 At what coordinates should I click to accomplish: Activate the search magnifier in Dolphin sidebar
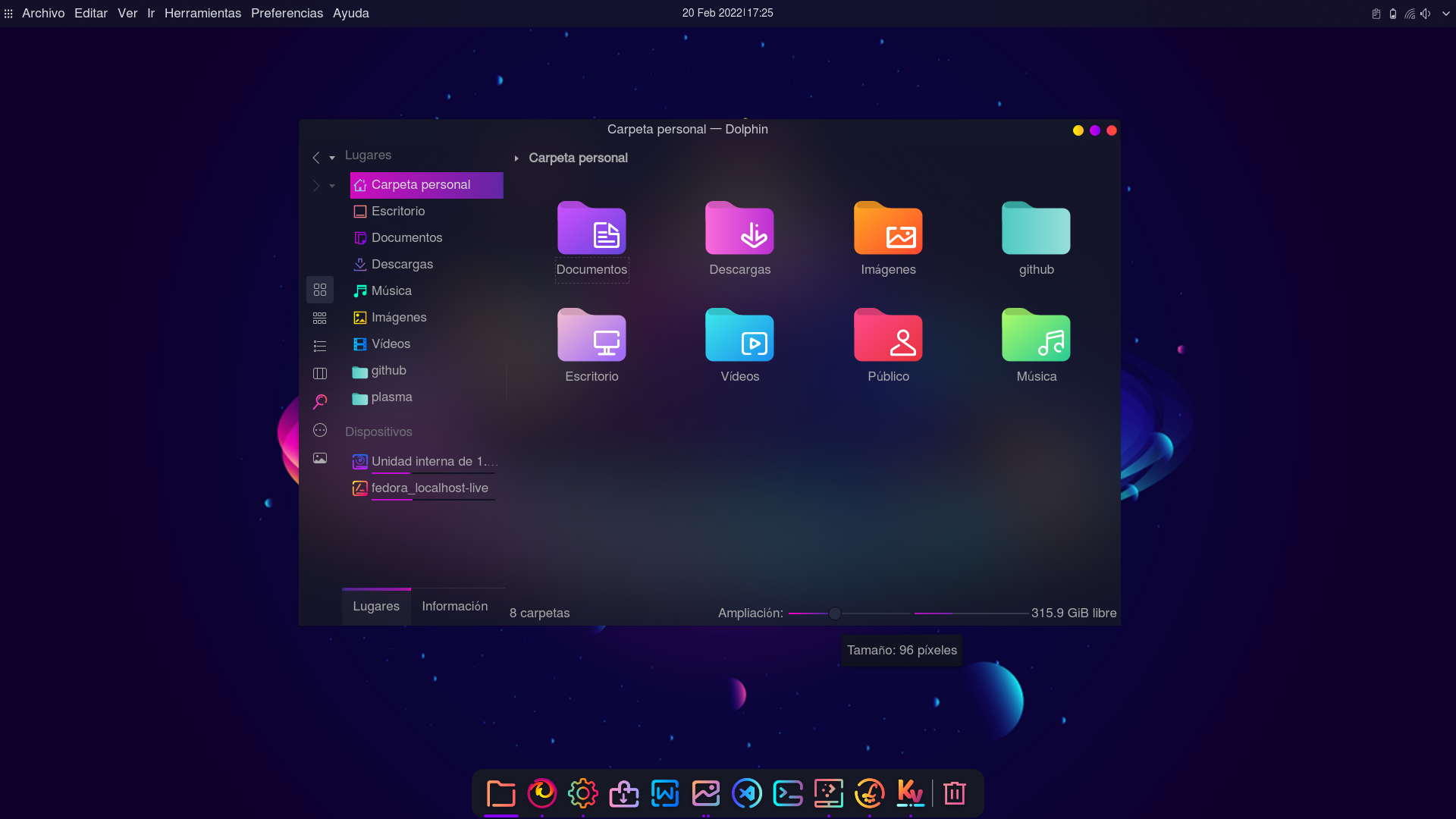click(319, 401)
